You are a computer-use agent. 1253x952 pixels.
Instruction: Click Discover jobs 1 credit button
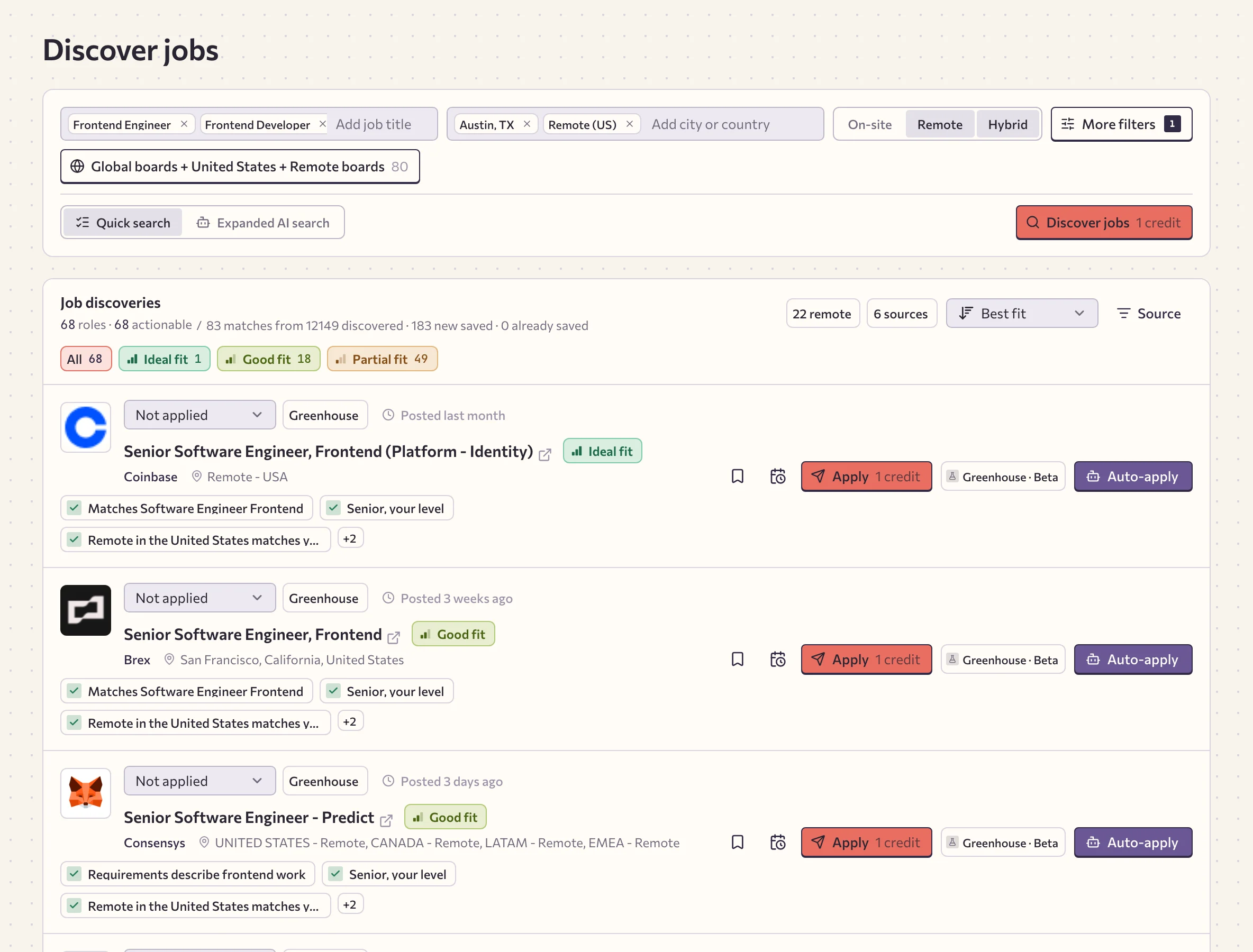[1103, 223]
